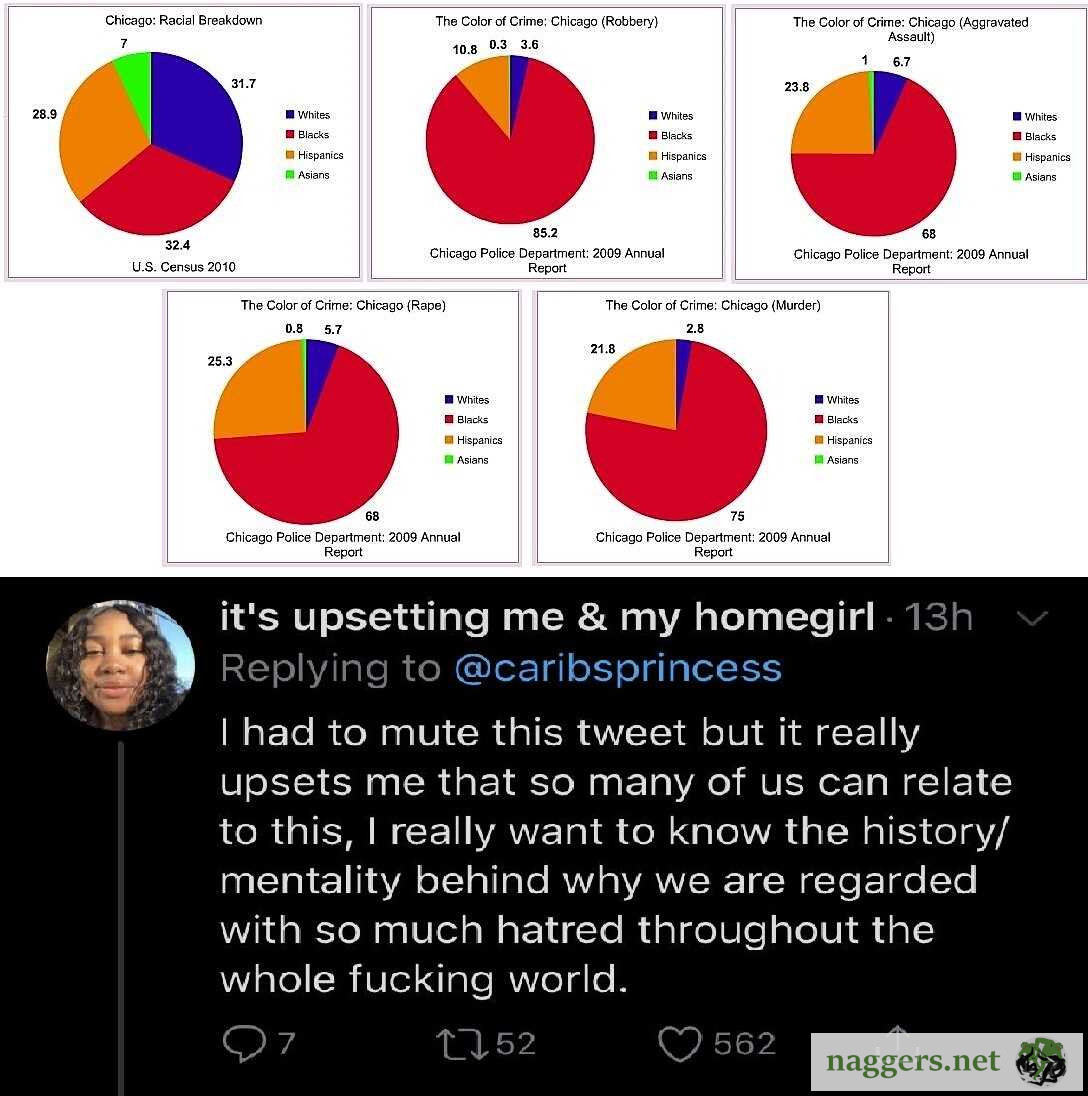Click the tweet author's display name
Viewport: 1088px width, 1096px height.
(x=547, y=617)
